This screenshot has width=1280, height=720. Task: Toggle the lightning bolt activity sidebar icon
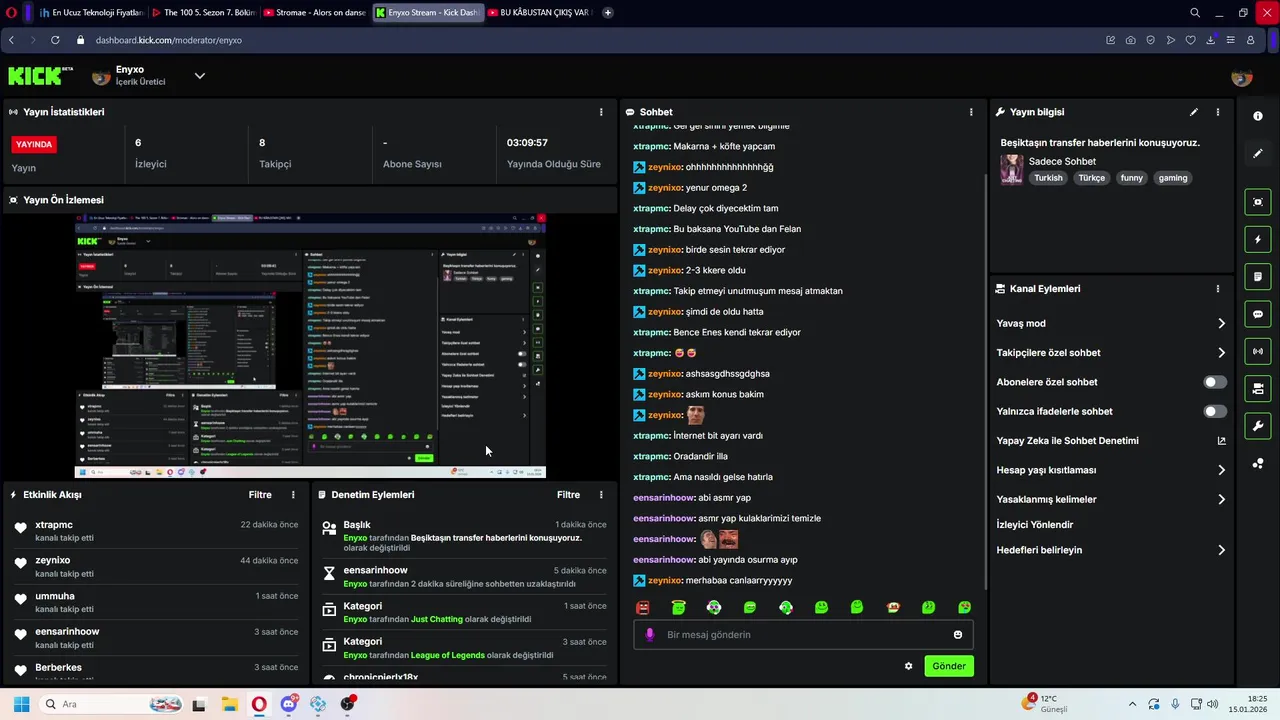[1258, 240]
